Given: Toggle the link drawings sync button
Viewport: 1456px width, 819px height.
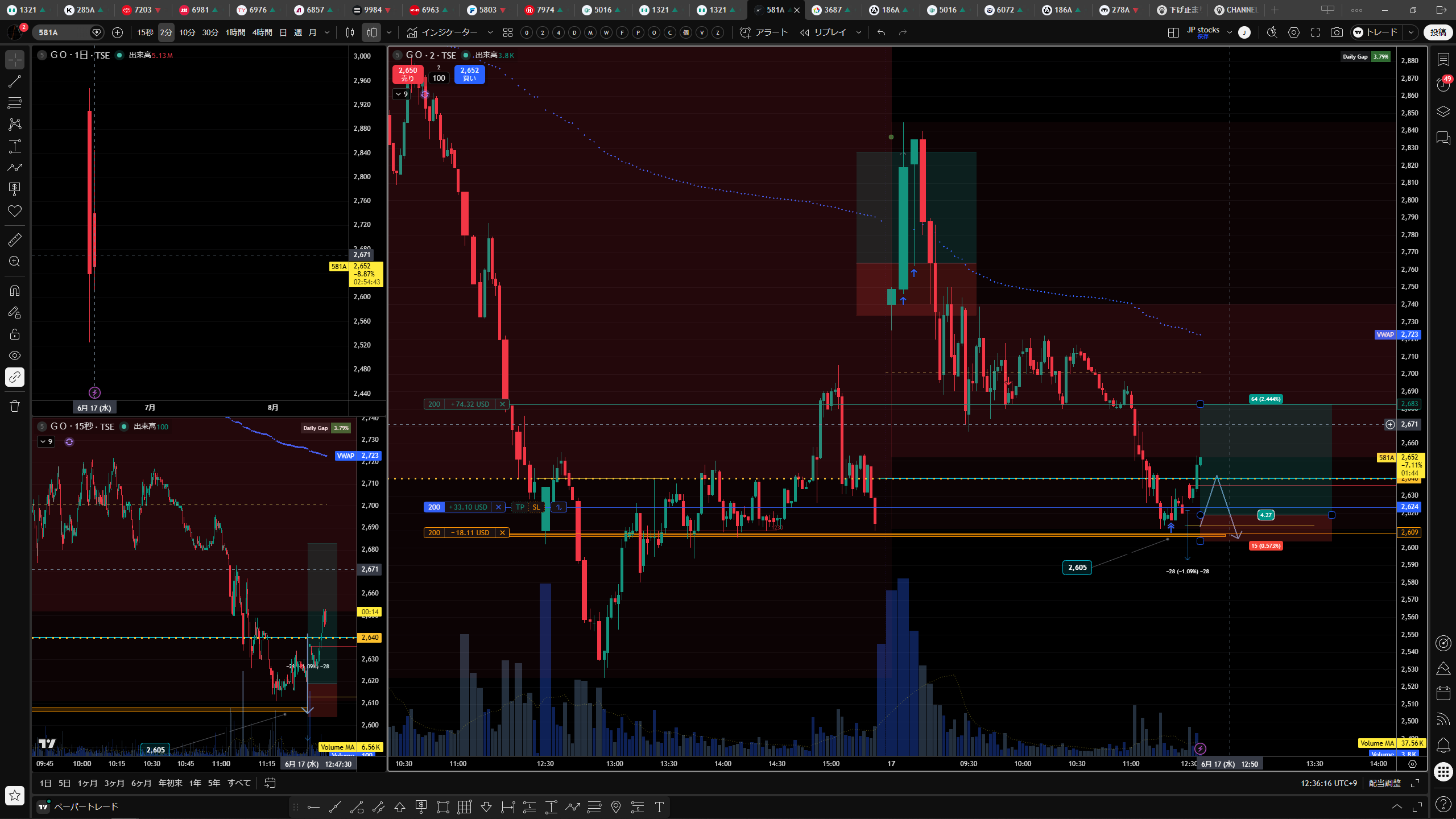Looking at the screenshot, I should point(15,377).
